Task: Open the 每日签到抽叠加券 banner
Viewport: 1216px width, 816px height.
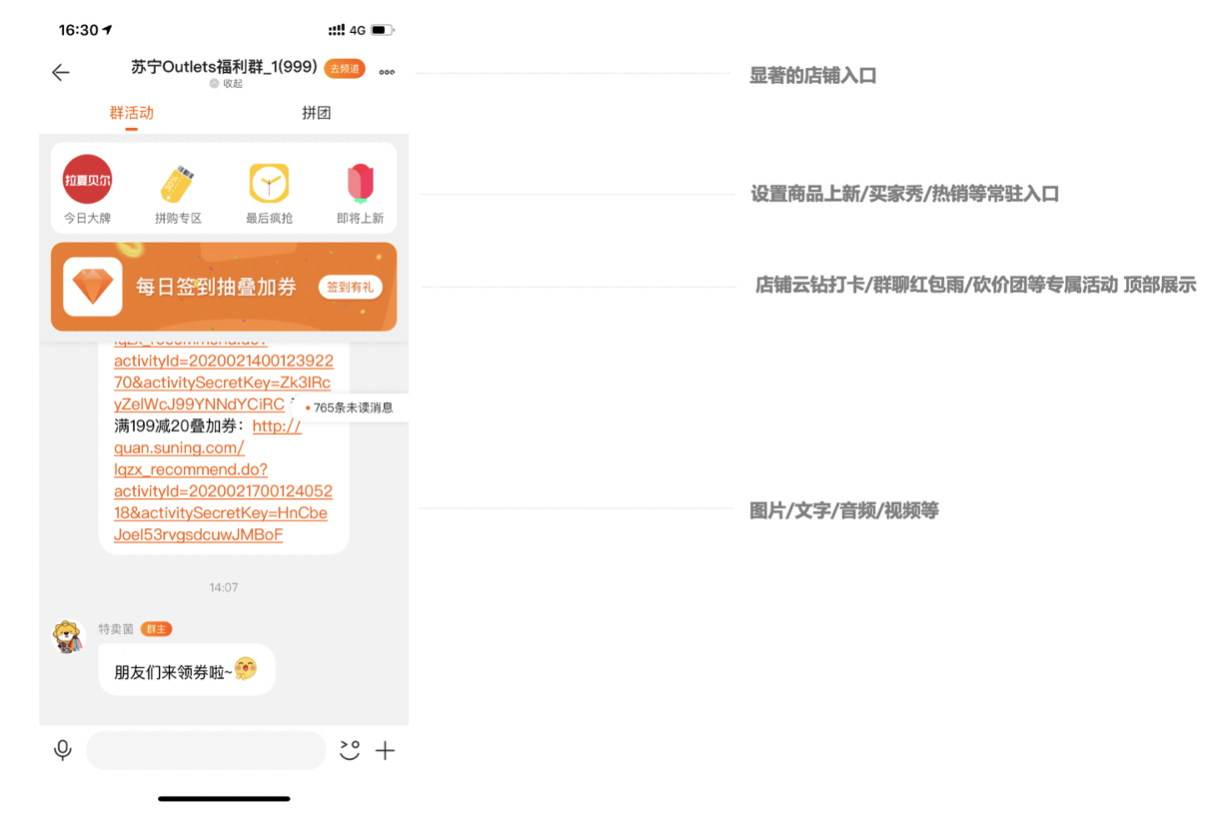Action: pos(224,287)
